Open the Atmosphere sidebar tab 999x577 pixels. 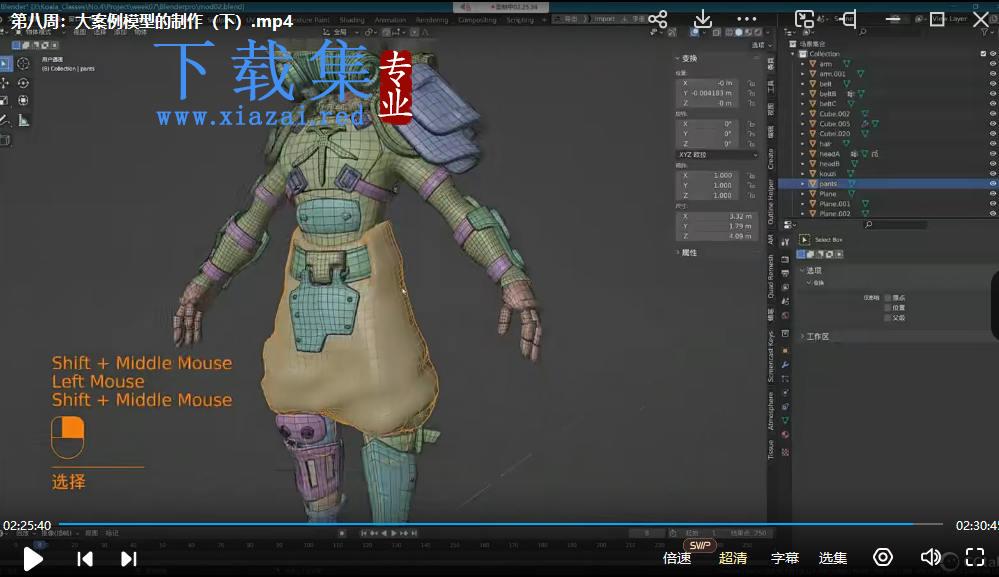point(771,411)
